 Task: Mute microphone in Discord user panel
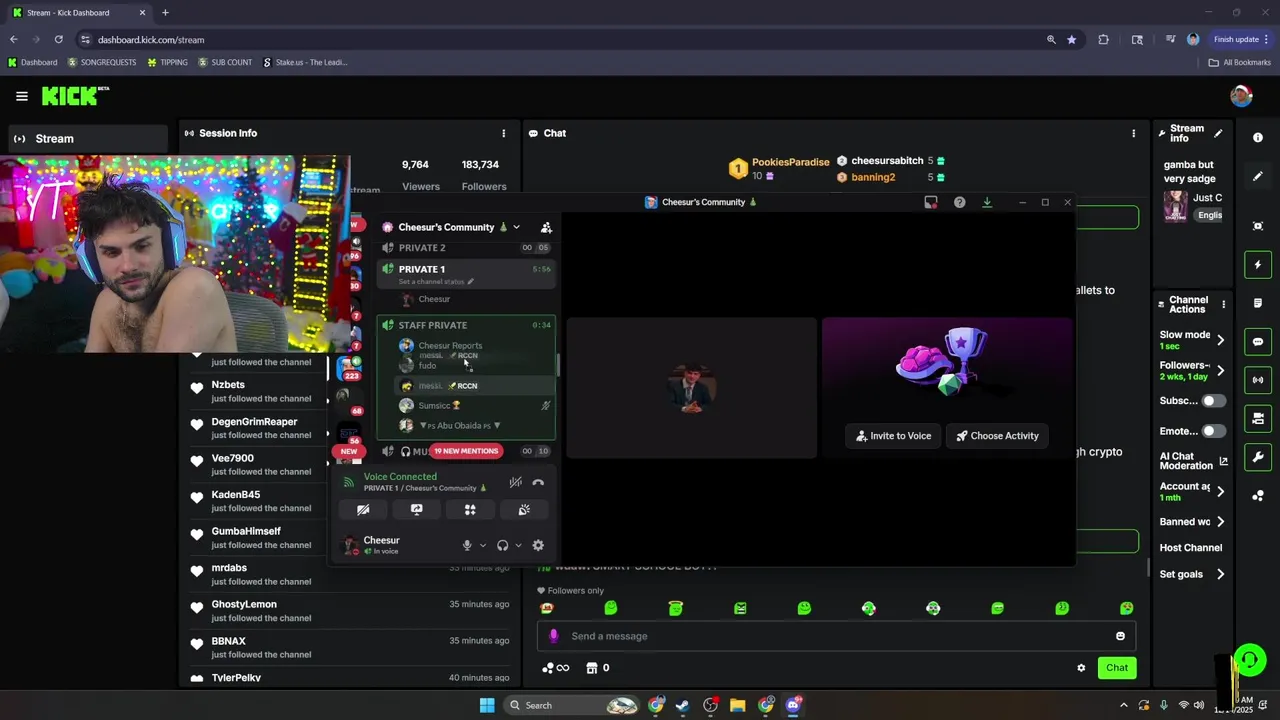466,545
